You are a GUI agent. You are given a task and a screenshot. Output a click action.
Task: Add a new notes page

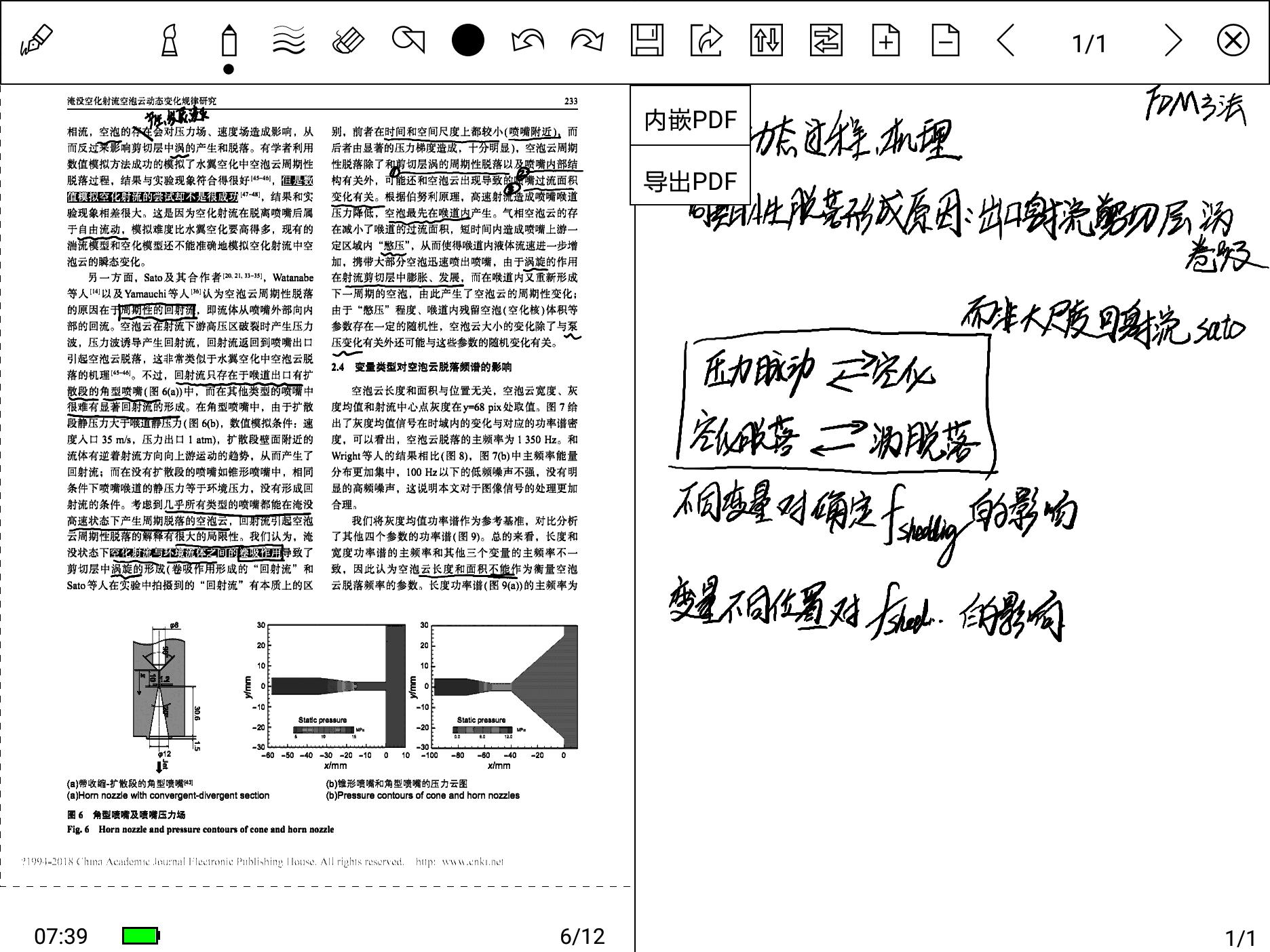coord(885,42)
